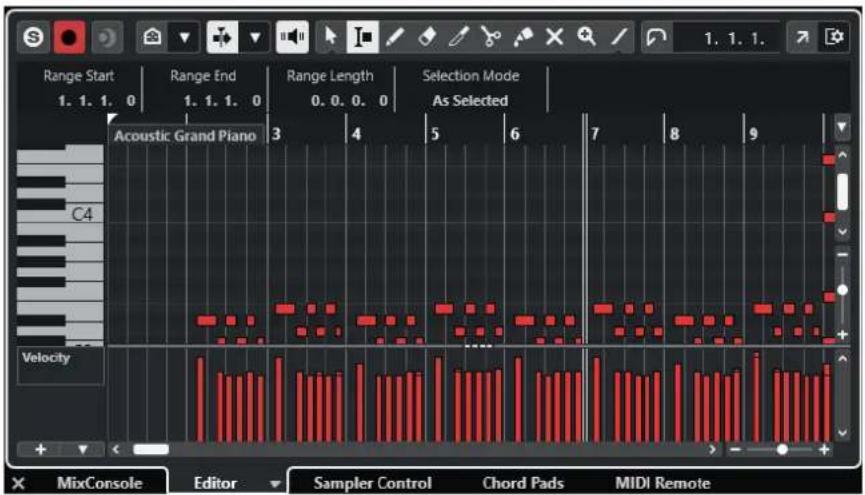The image size is (865, 495).
Task: Select the Zoom magnifier tool
Action: click(586, 38)
